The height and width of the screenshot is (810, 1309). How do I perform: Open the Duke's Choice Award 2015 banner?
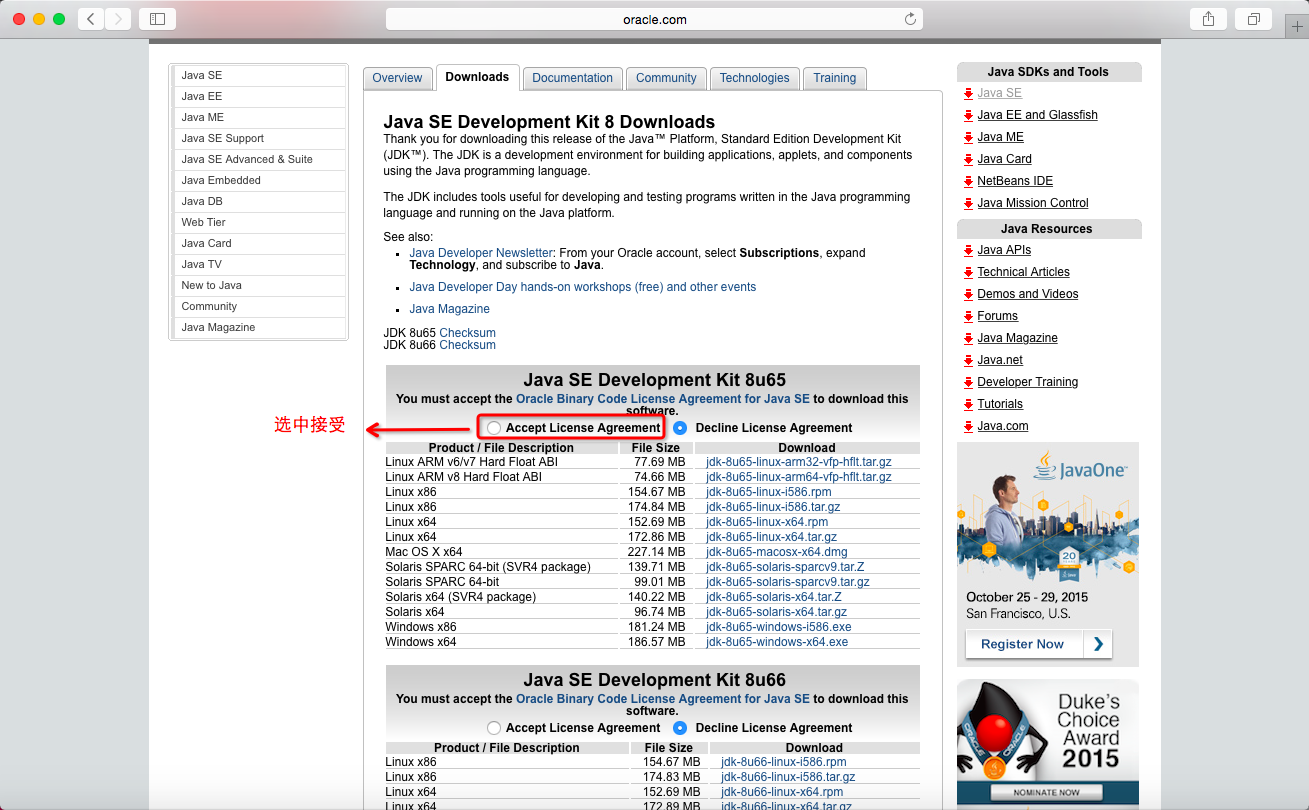point(1047,744)
